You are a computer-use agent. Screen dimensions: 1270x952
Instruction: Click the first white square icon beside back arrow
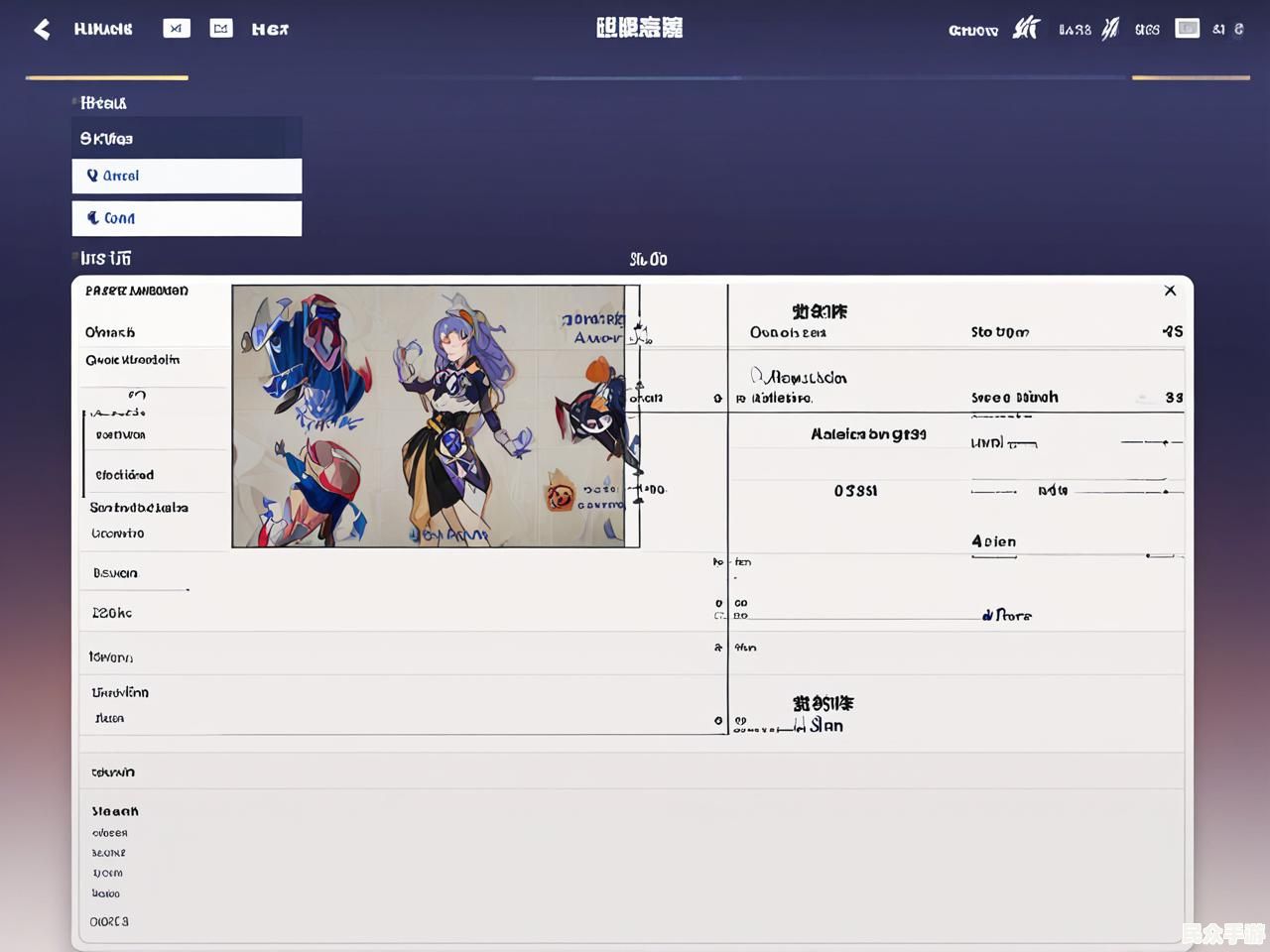click(x=176, y=29)
